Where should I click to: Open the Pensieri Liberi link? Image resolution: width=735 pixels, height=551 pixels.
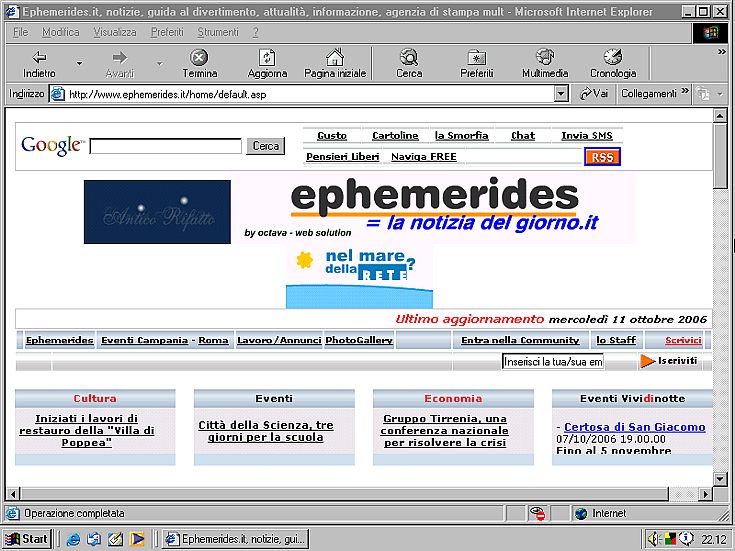pyautogui.click(x=342, y=157)
